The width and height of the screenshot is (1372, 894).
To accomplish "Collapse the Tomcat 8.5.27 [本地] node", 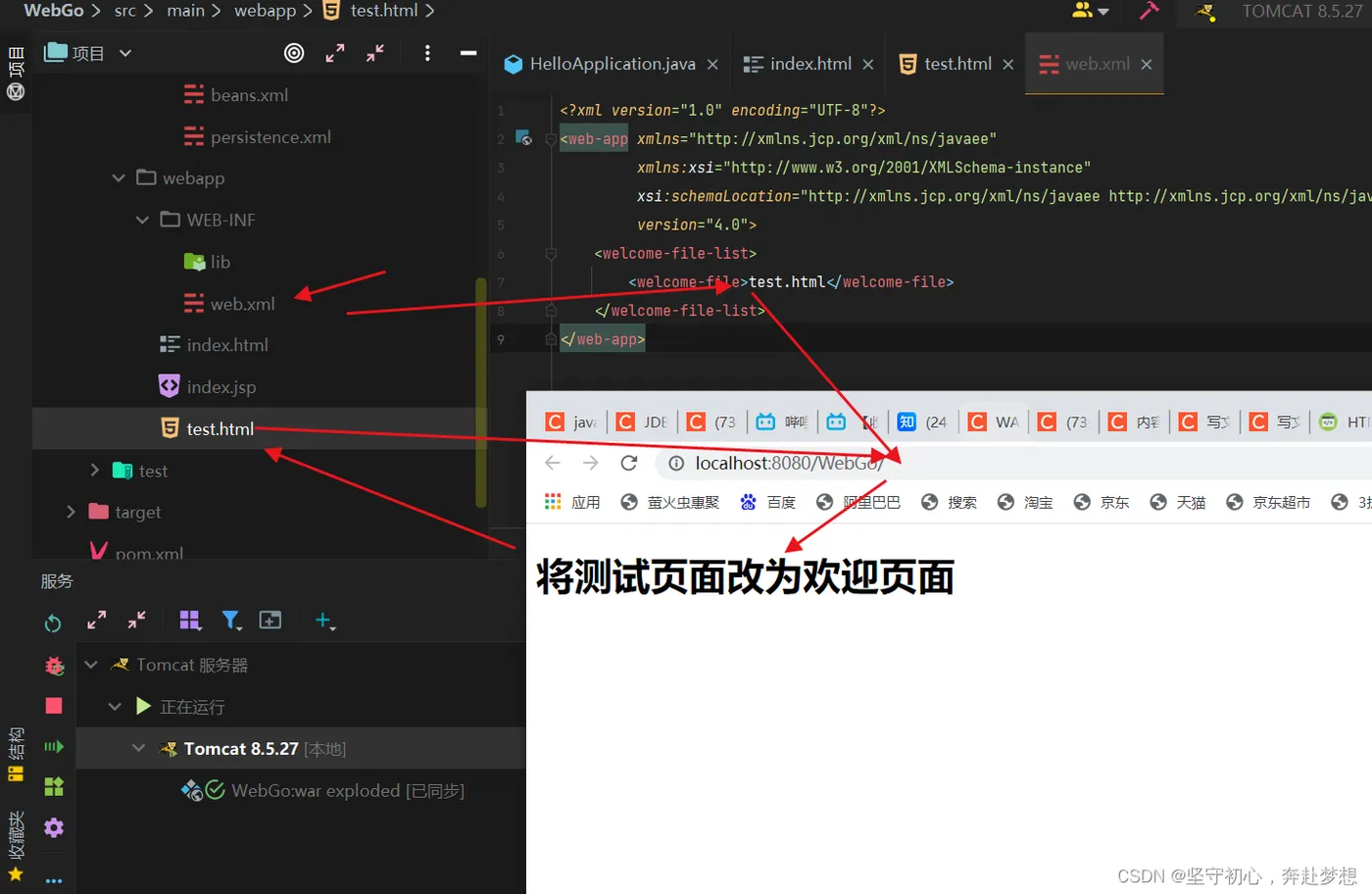I will (138, 748).
